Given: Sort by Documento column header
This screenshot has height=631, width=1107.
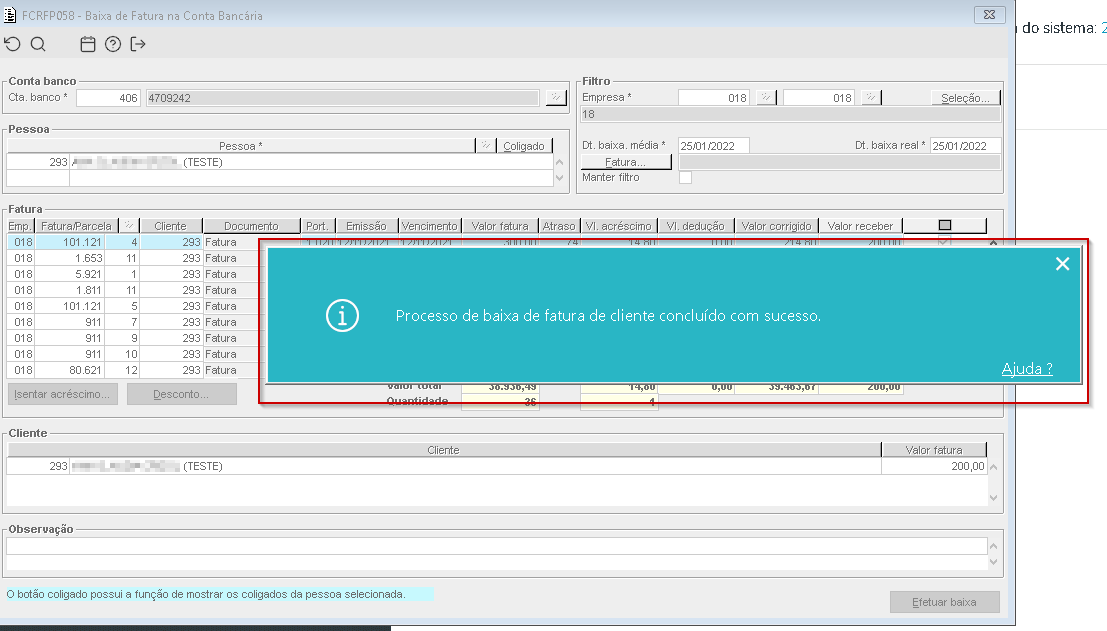Looking at the screenshot, I should point(251,226).
